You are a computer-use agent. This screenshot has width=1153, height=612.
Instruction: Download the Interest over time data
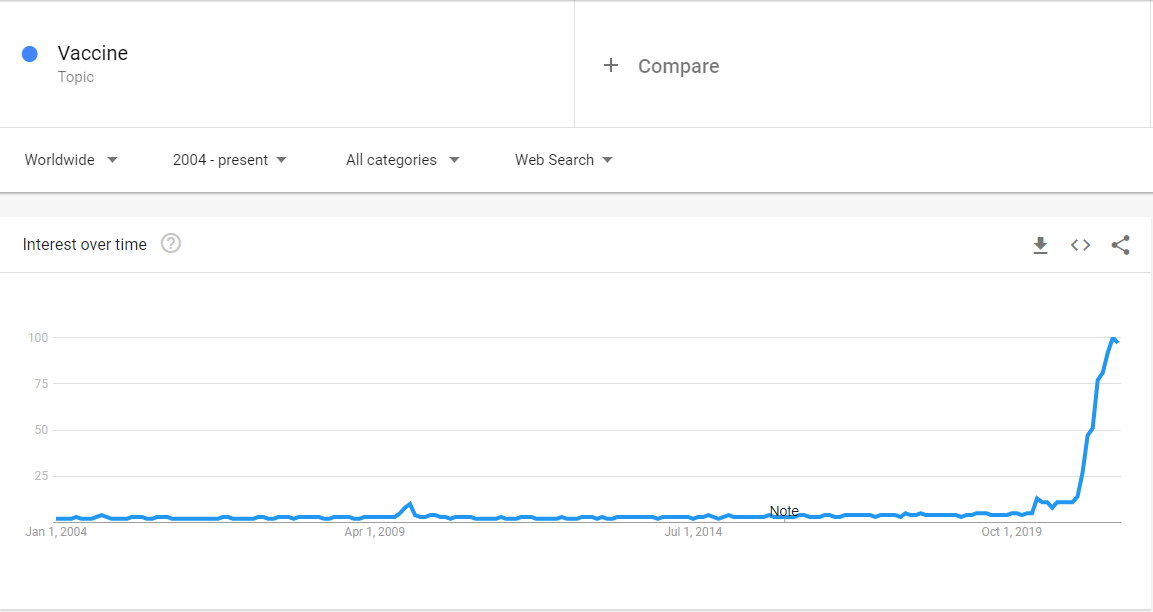coord(1040,245)
